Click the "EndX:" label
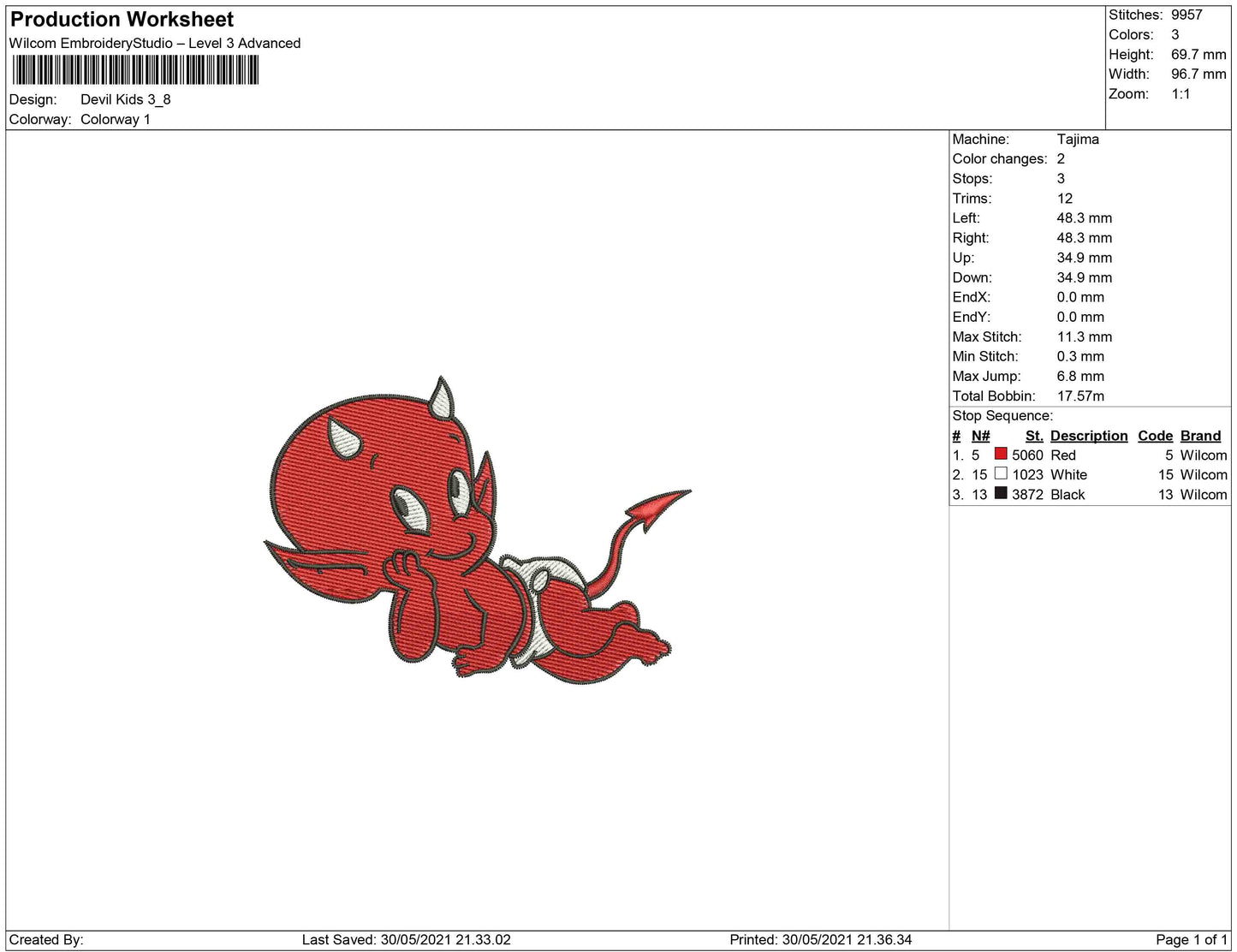Viewport: 1237px width, 952px height. pyautogui.click(x=972, y=297)
